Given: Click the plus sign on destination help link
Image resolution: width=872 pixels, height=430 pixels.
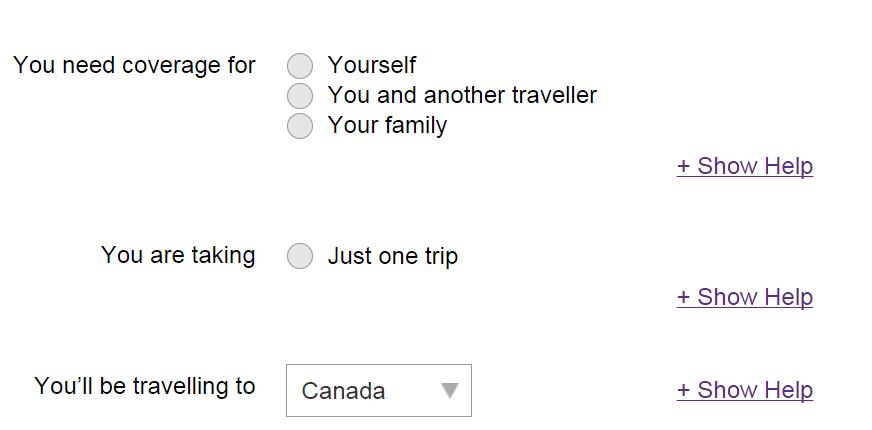Looking at the screenshot, I should click(684, 391).
